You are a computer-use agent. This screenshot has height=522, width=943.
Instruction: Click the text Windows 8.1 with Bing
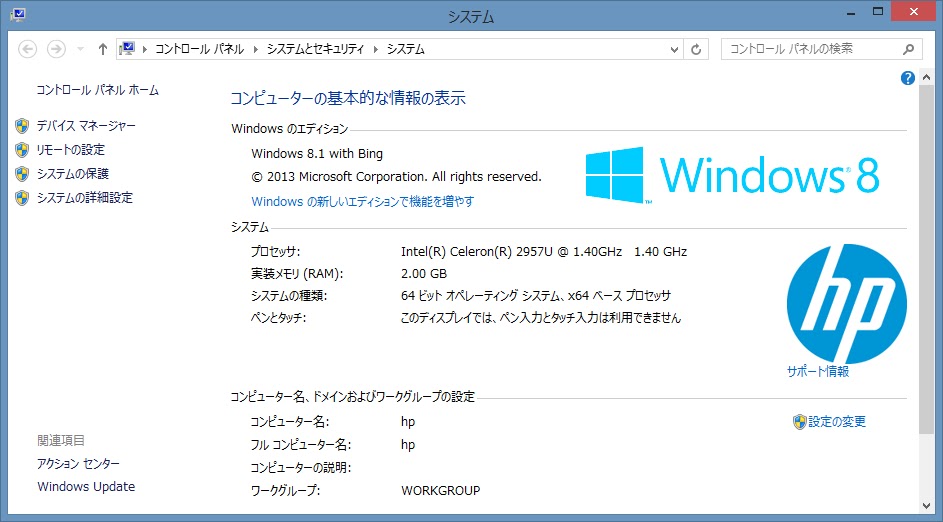tap(317, 154)
